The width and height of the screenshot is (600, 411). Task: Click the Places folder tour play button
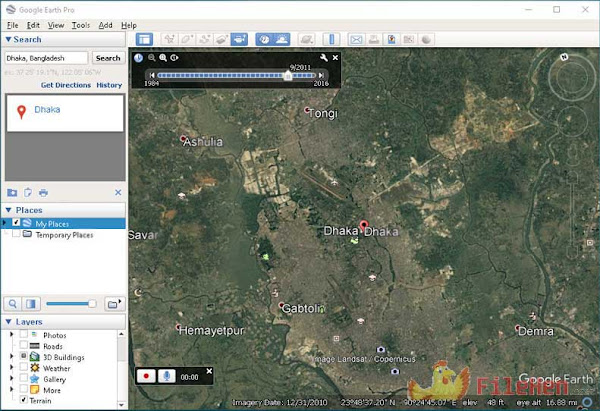pos(114,304)
